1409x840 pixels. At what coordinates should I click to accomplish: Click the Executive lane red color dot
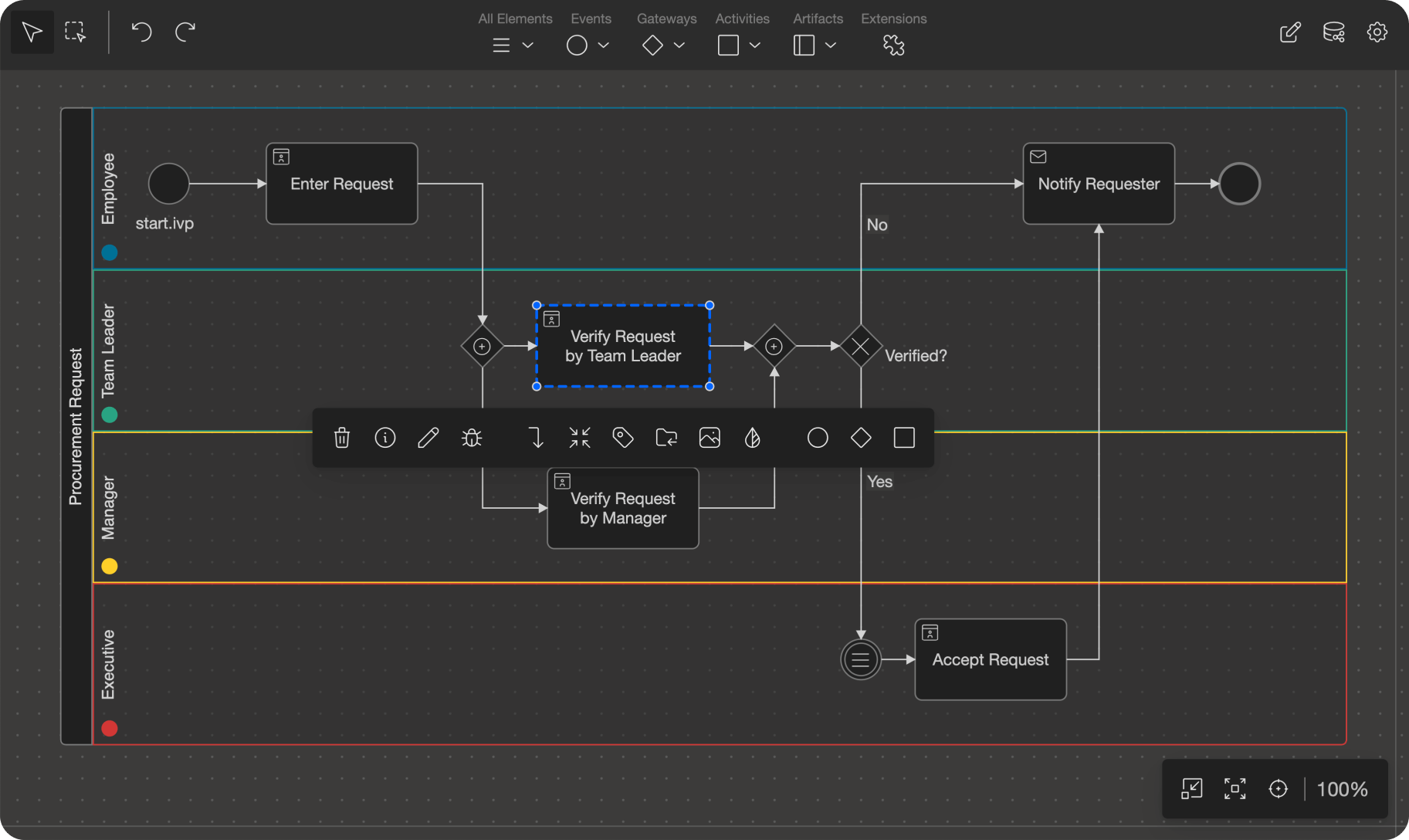110,728
